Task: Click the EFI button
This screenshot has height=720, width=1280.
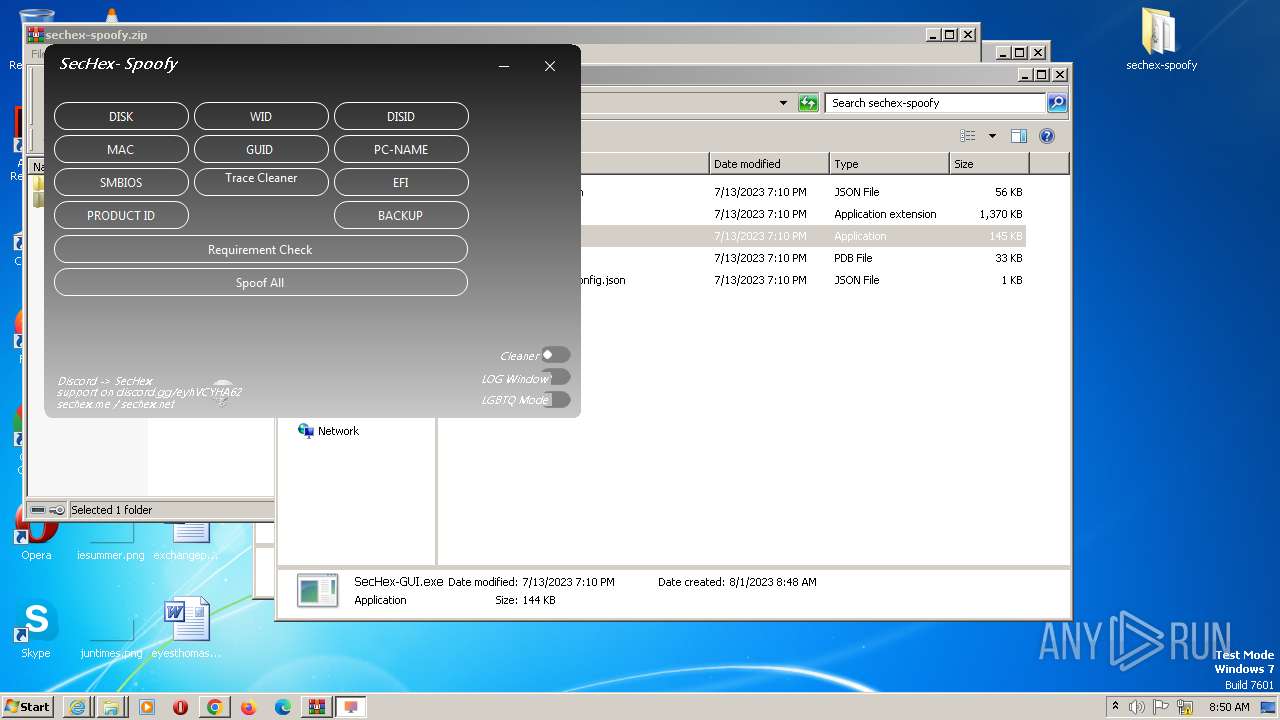Action: coord(401,182)
